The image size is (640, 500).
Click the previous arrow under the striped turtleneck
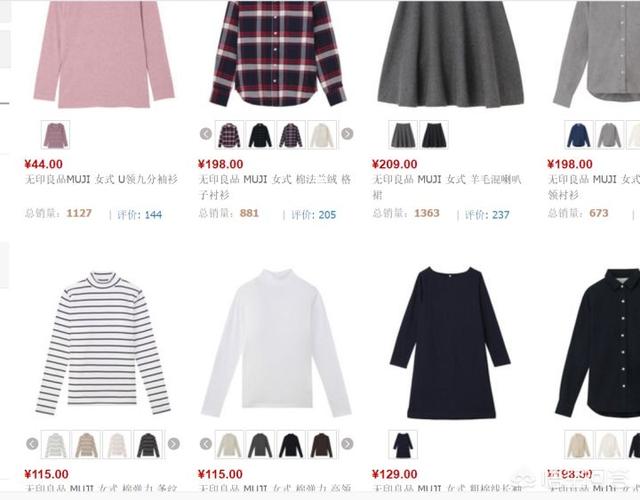coord(32,444)
